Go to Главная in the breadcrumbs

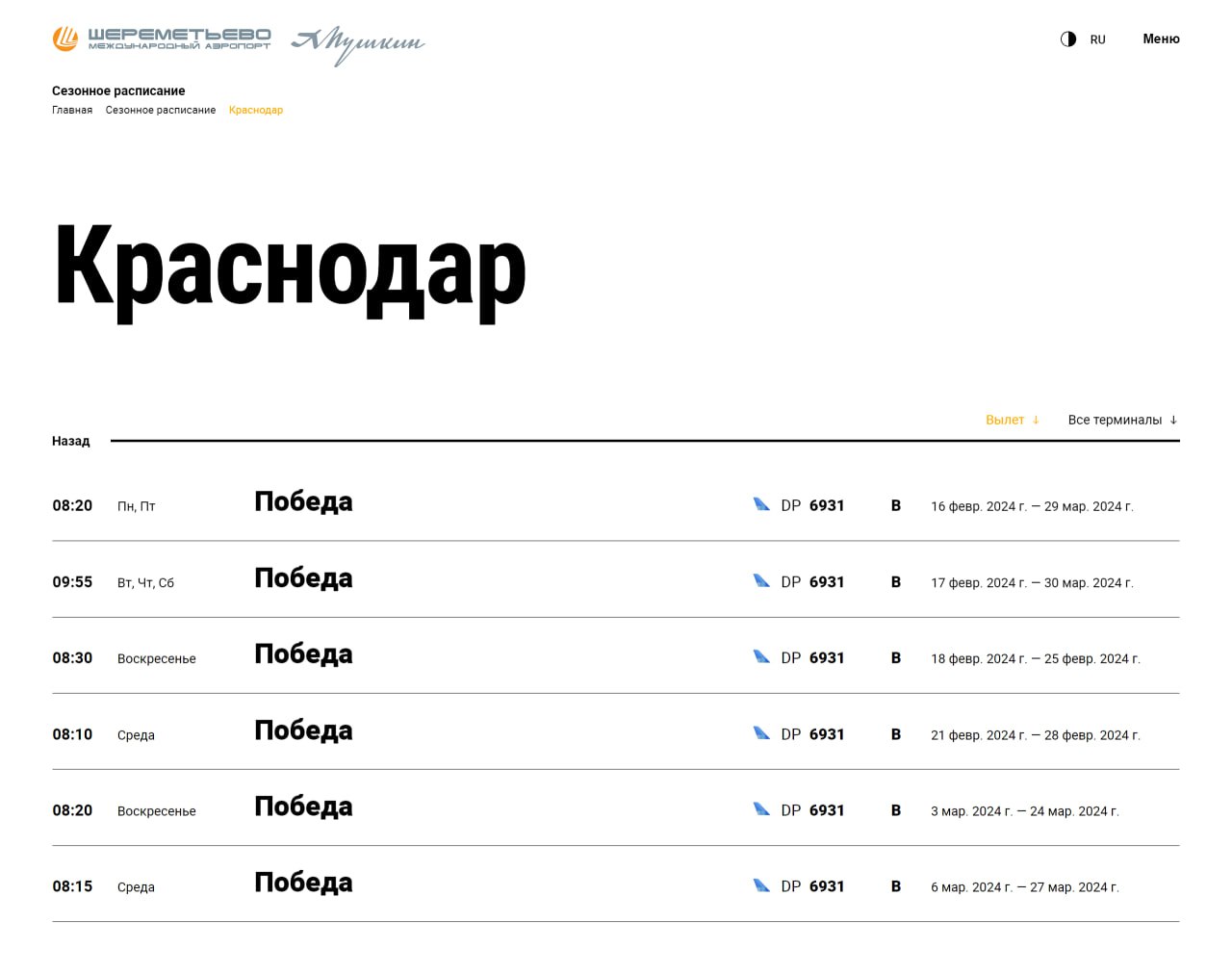tap(72, 111)
